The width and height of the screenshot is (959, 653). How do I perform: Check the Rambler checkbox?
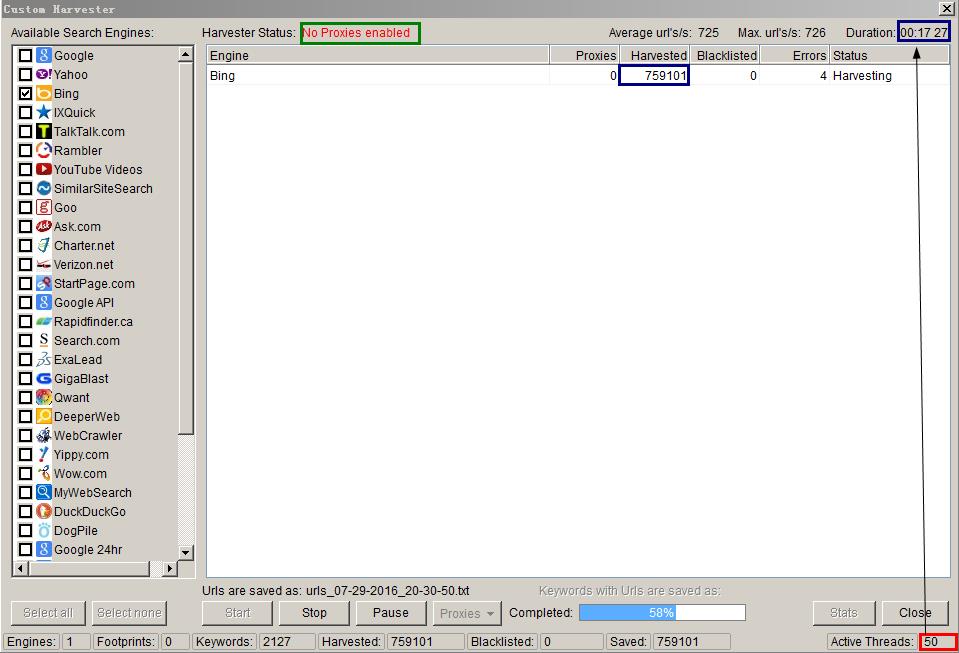[x=25, y=150]
